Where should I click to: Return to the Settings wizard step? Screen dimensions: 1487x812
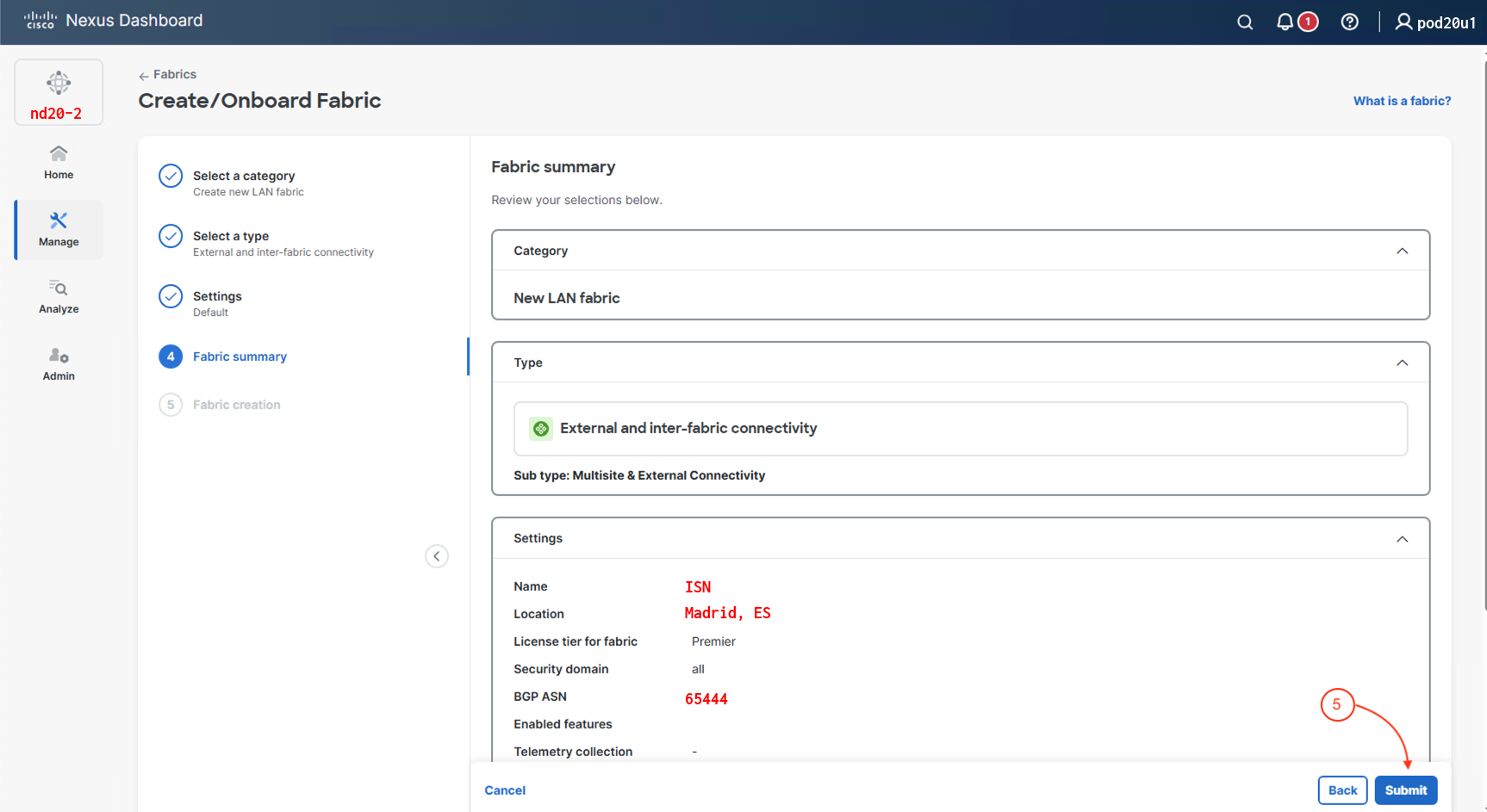pyautogui.click(x=217, y=297)
